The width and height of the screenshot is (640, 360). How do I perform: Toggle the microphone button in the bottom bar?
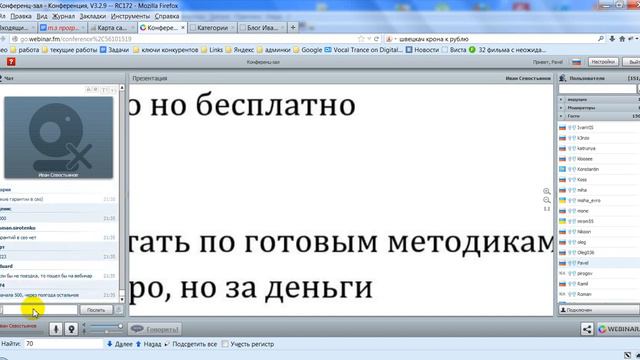(56, 329)
